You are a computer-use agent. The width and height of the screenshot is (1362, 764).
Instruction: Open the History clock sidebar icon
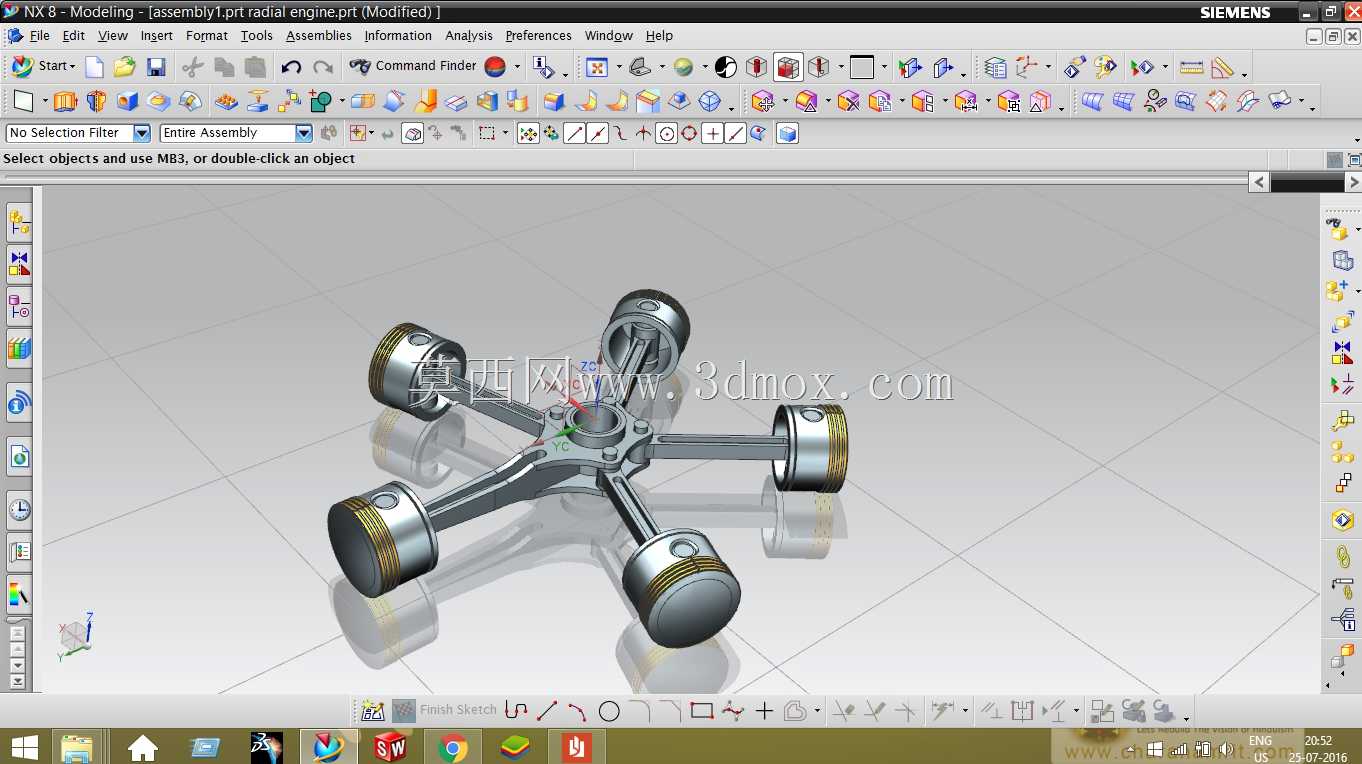(19, 510)
